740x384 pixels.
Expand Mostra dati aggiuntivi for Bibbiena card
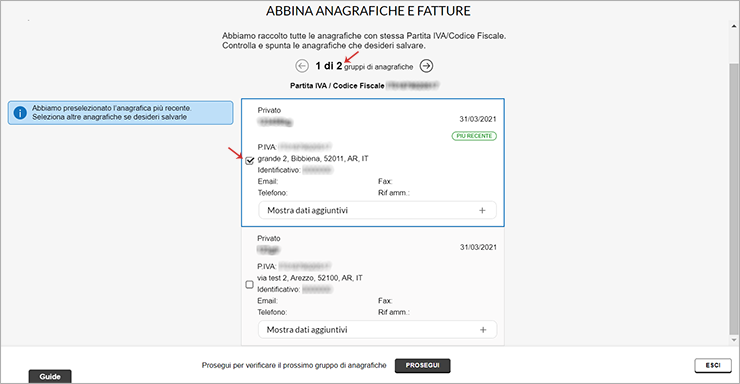click(x=378, y=210)
